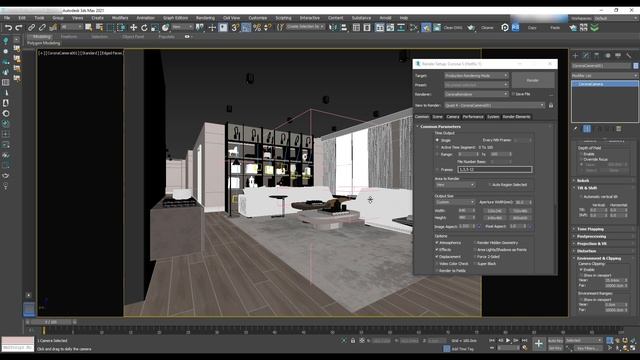Click the Undo arrow icon
The height and width of the screenshot is (360, 640).
(8, 27)
